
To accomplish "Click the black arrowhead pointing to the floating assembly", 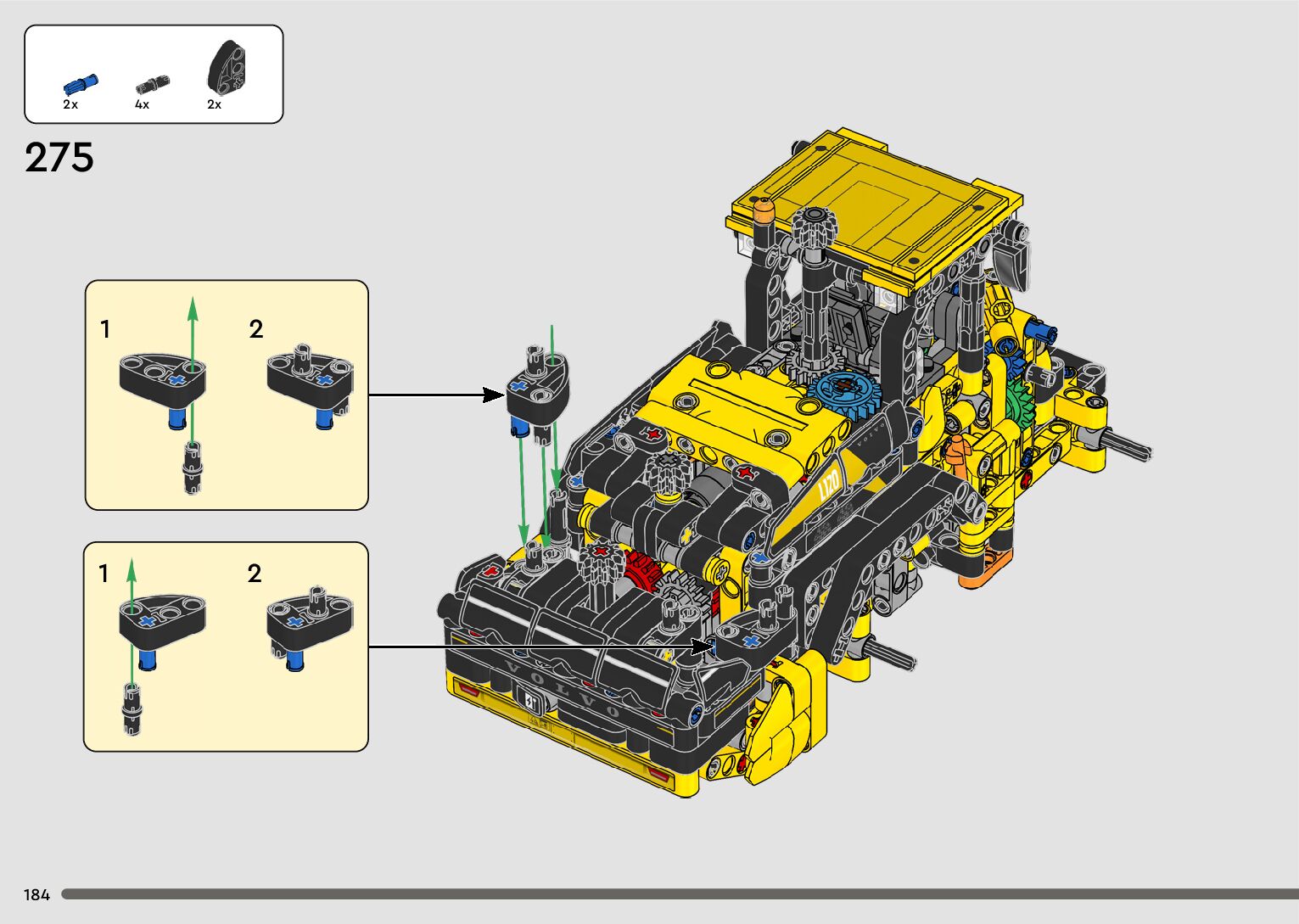I will click(x=493, y=395).
